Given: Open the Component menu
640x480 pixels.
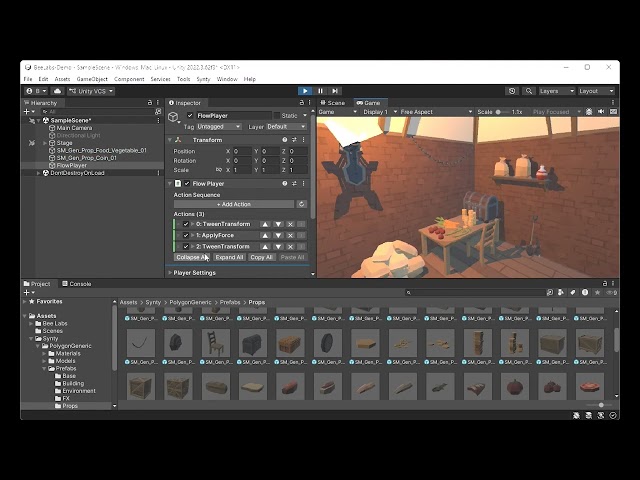Looking at the screenshot, I should coord(129,79).
